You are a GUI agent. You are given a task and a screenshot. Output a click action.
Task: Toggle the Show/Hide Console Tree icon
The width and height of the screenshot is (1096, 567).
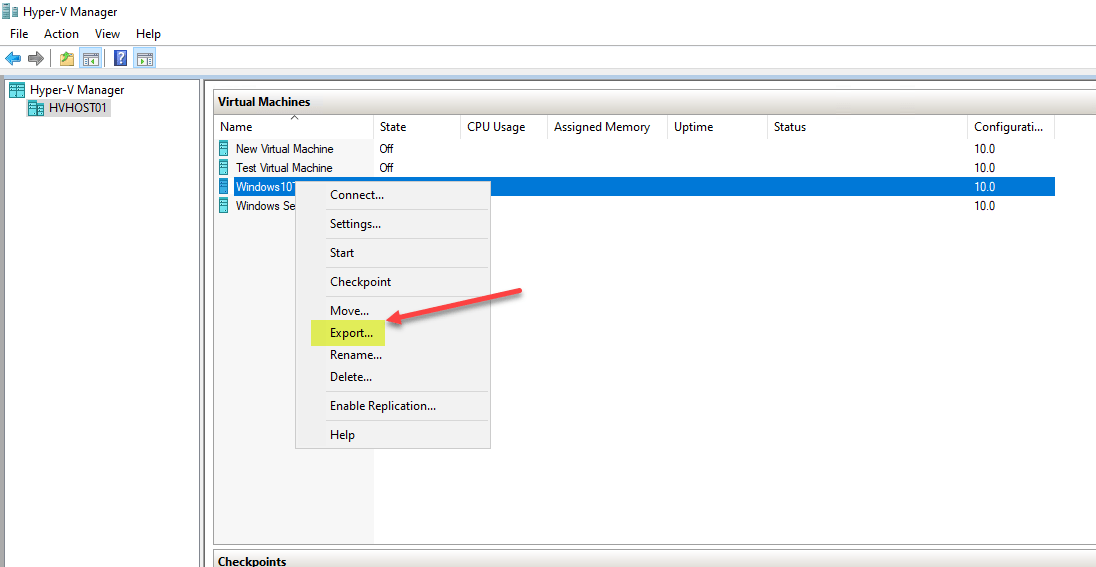(91, 59)
